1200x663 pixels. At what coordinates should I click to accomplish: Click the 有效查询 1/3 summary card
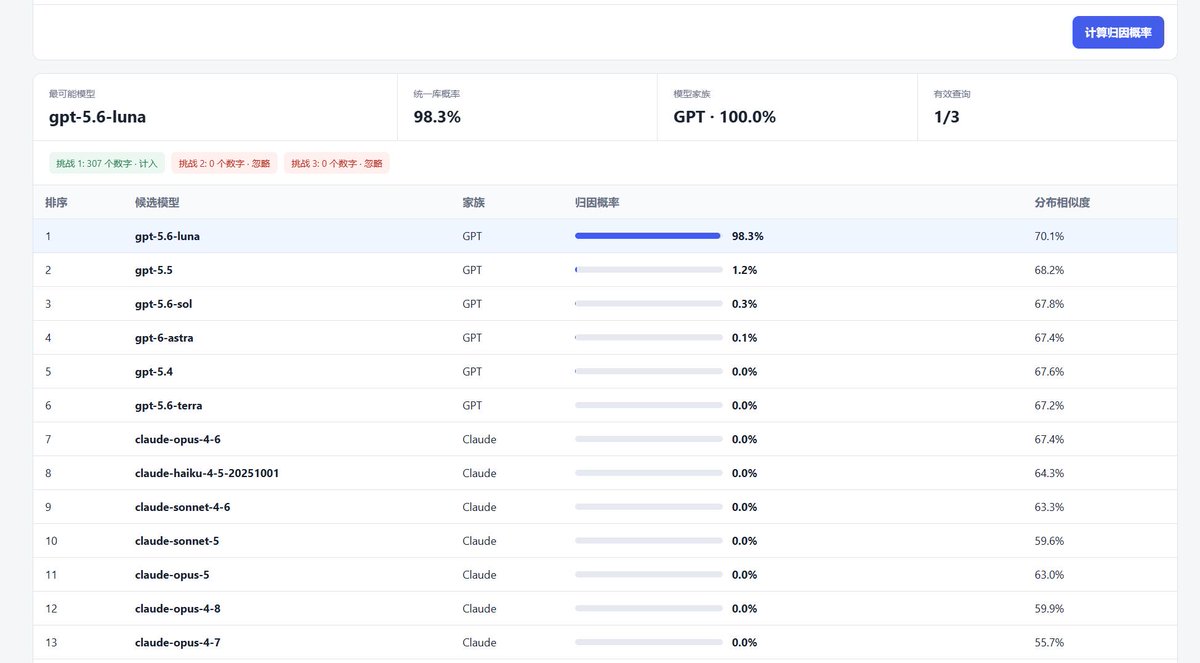1046,107
